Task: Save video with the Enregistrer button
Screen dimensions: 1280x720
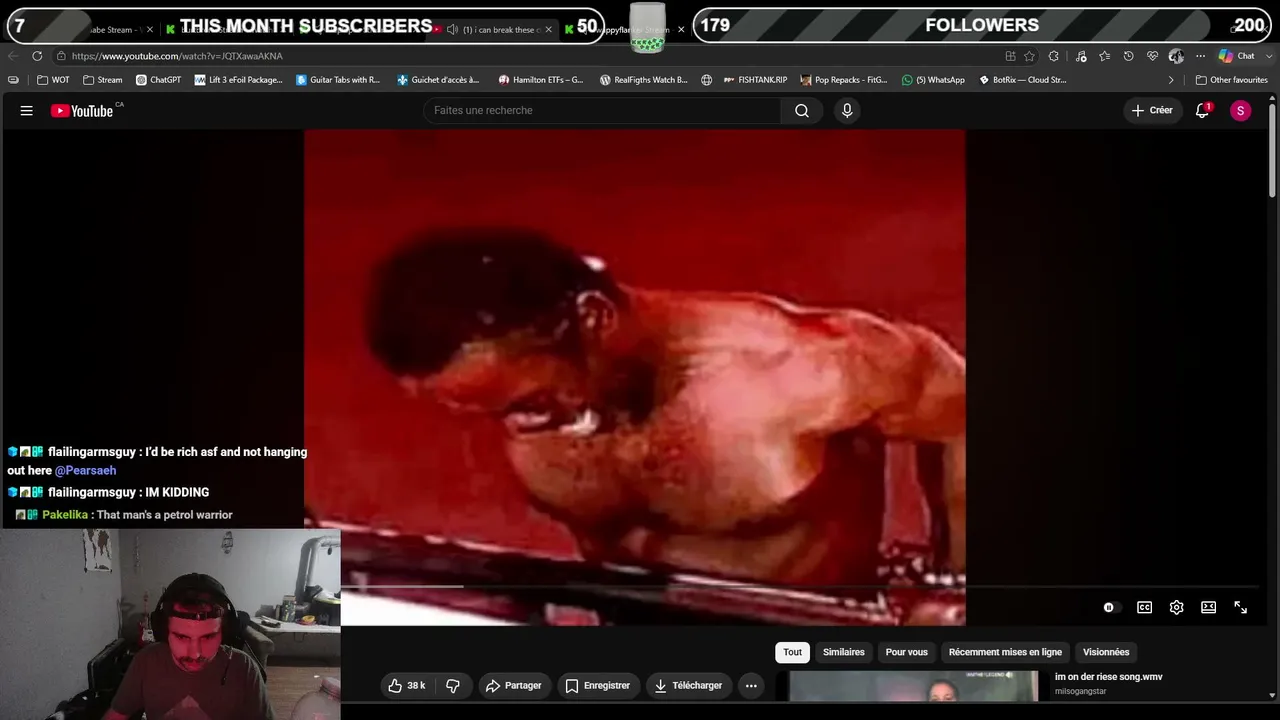Action: [x=597, y=685]
